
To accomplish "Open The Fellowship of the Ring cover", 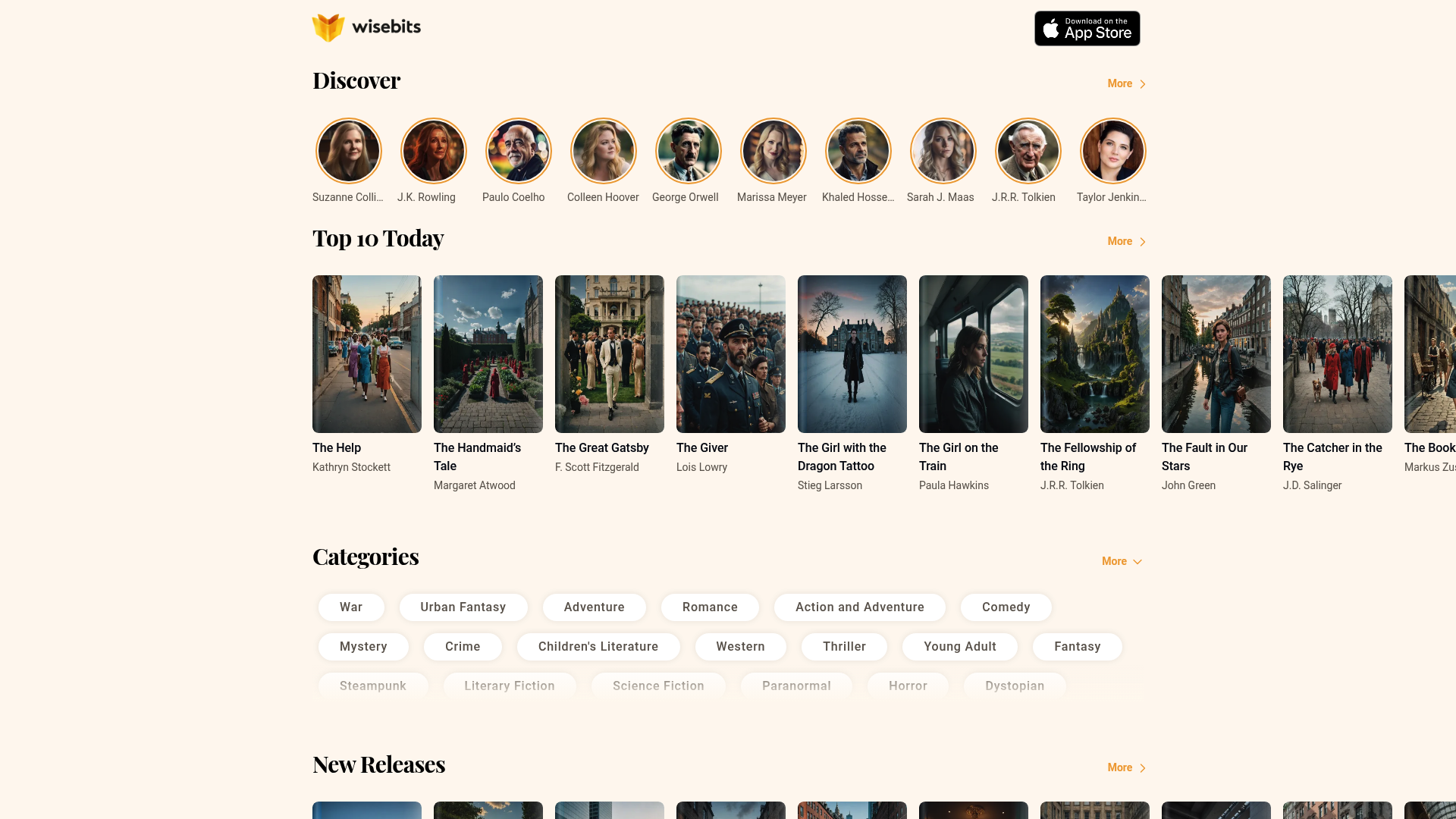I will pos(1095,354).
